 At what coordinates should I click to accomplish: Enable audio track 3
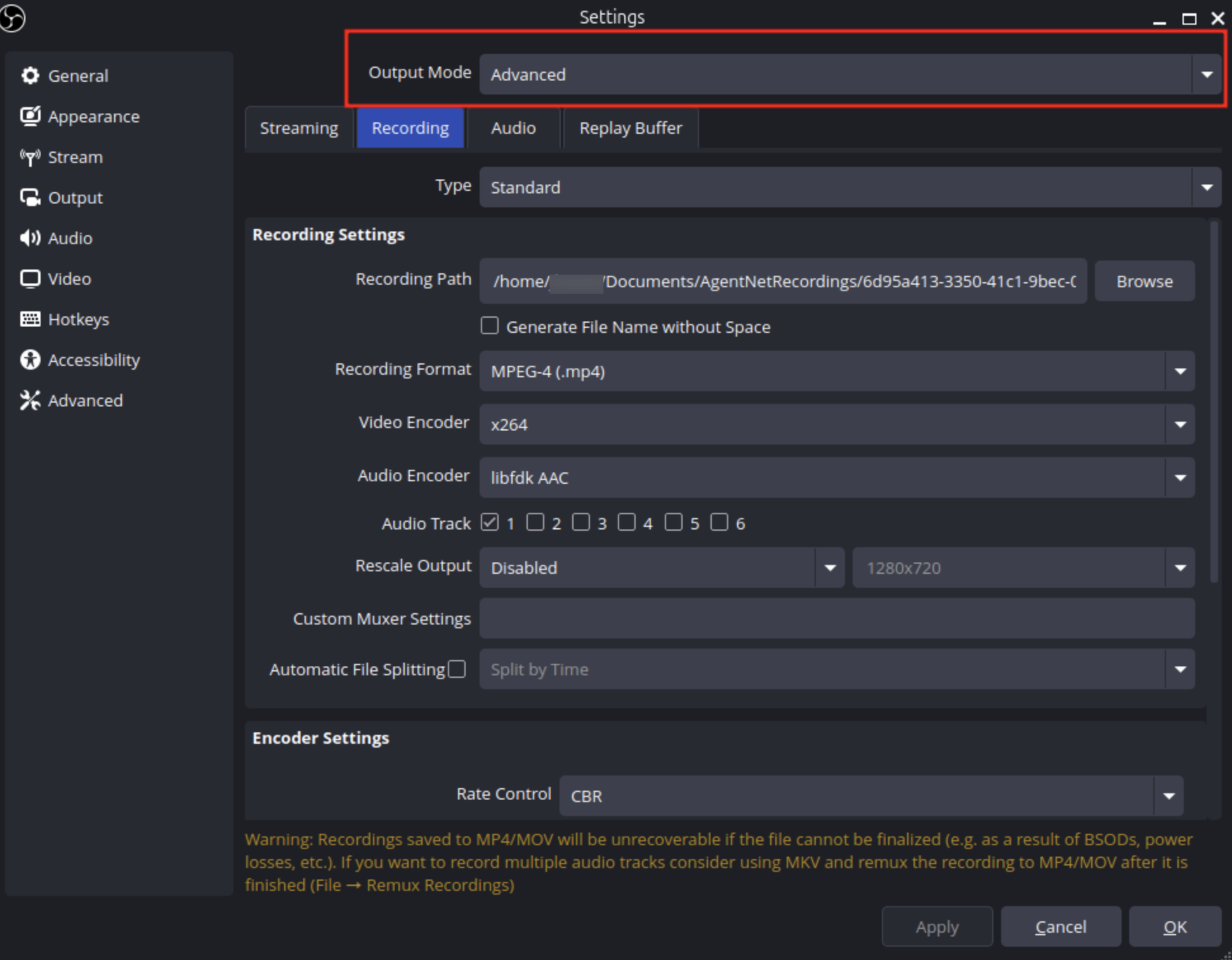(581, 522)
